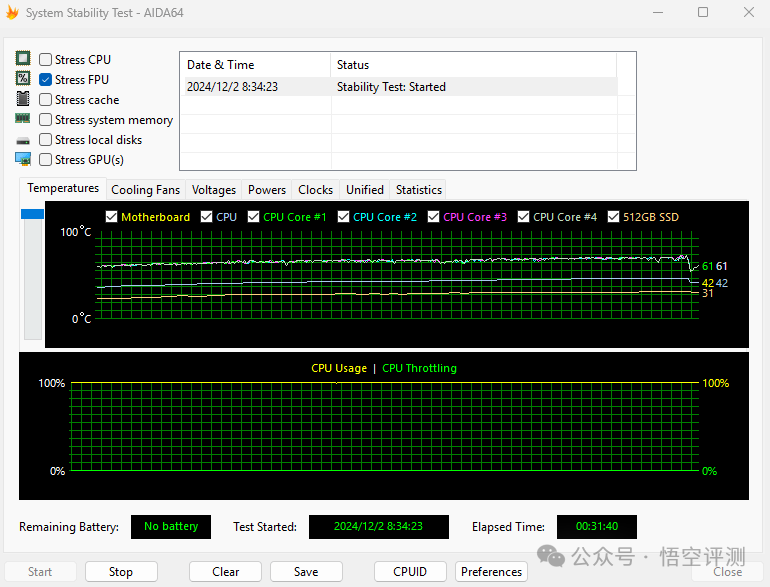Open the Voltages tab
Image resolution: width=770 pixels, height=587 pixels.
point(214,190)
